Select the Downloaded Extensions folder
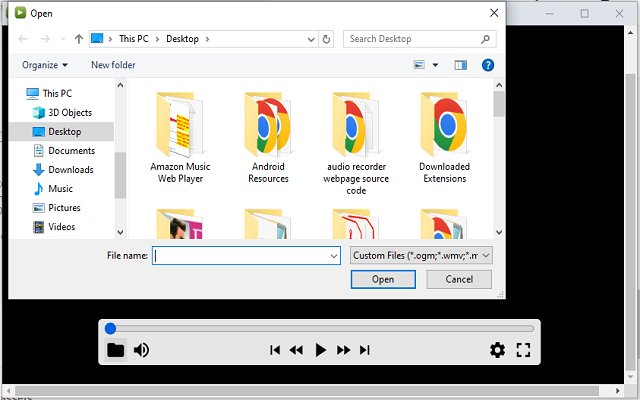The height and width of the screenshot is (400, 640). click(x=444, y=139)
